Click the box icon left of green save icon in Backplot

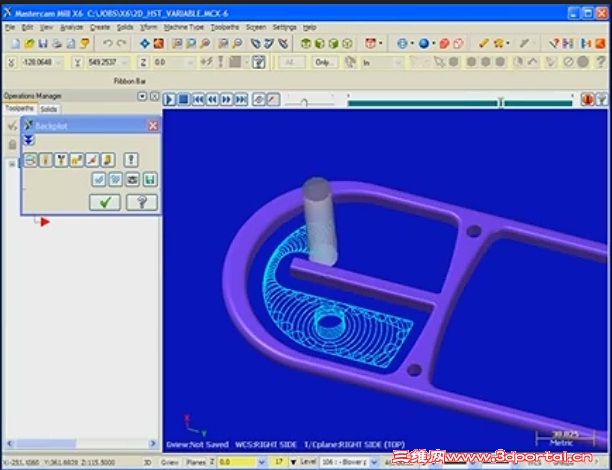(x=133, y=180)
